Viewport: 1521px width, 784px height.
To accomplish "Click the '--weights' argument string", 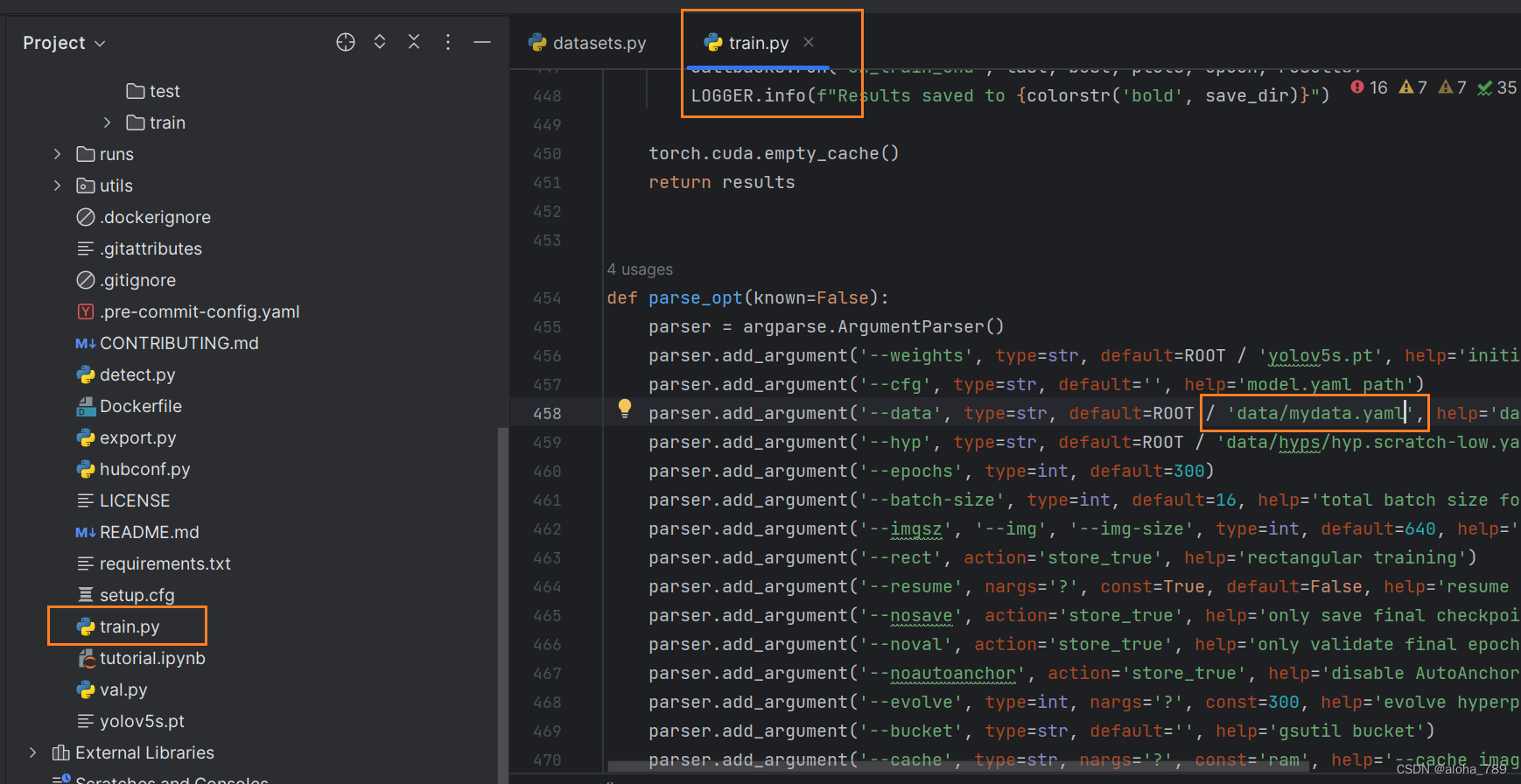I will (x=916, y=355).
